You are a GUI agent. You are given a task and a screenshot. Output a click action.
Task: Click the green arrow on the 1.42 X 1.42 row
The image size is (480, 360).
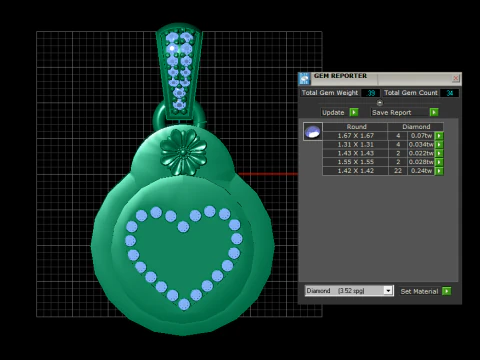tap(439, 171)
